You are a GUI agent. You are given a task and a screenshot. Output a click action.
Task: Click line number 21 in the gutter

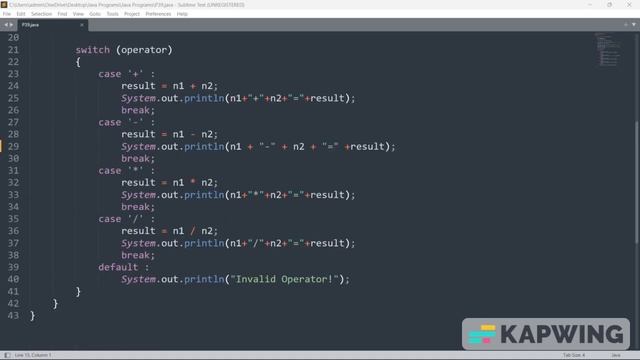coord(13,50)
